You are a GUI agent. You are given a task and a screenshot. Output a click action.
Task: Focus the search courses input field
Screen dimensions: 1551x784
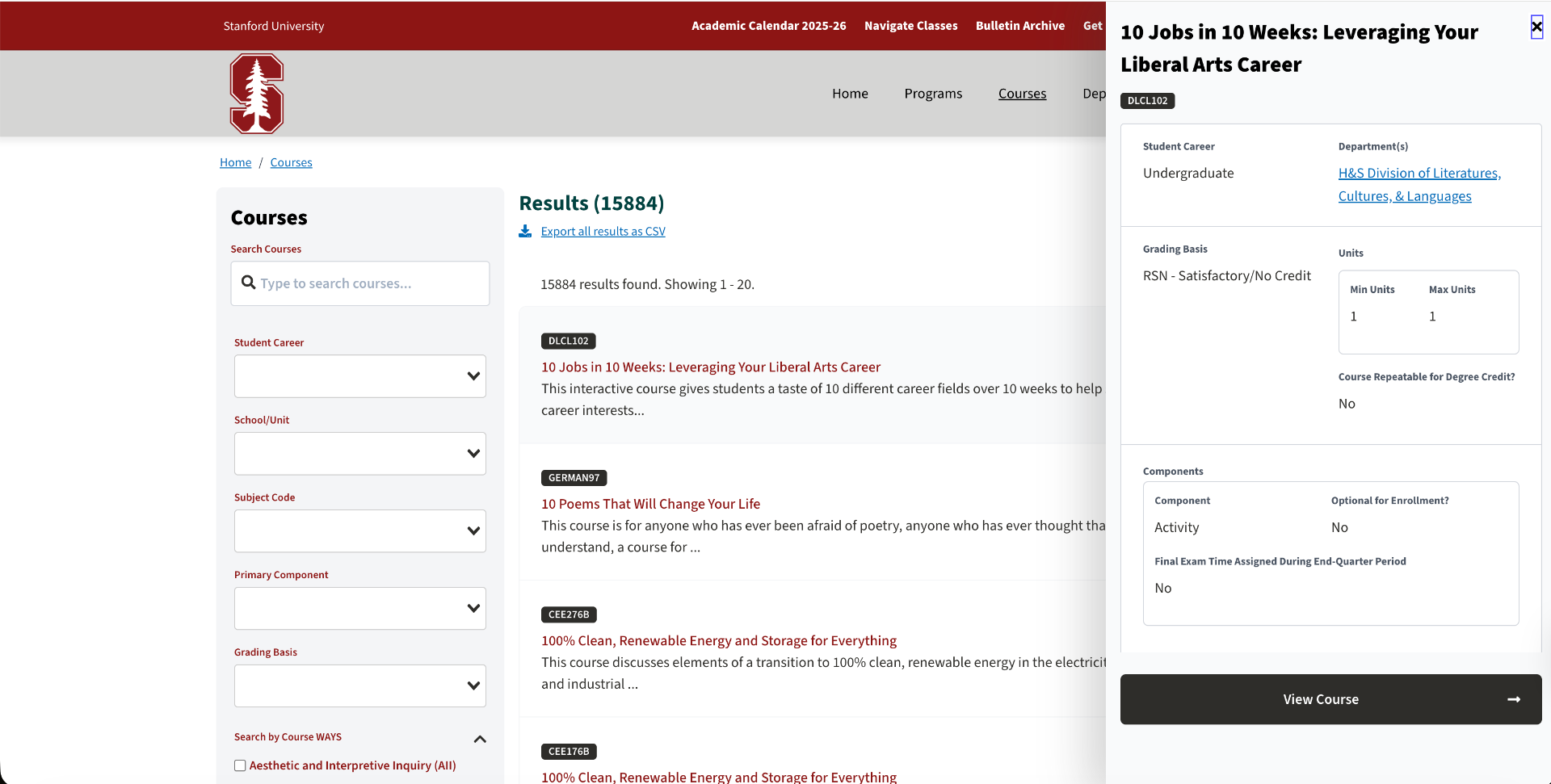tap(360, 283)
